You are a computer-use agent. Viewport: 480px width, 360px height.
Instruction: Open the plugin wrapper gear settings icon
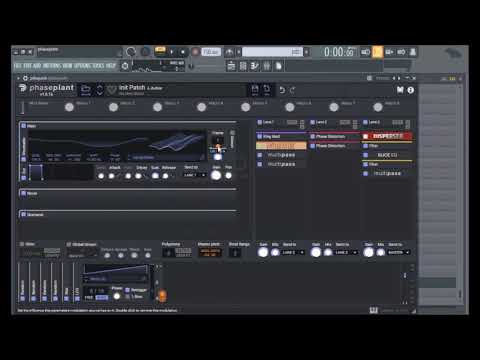tap(25, 78)
